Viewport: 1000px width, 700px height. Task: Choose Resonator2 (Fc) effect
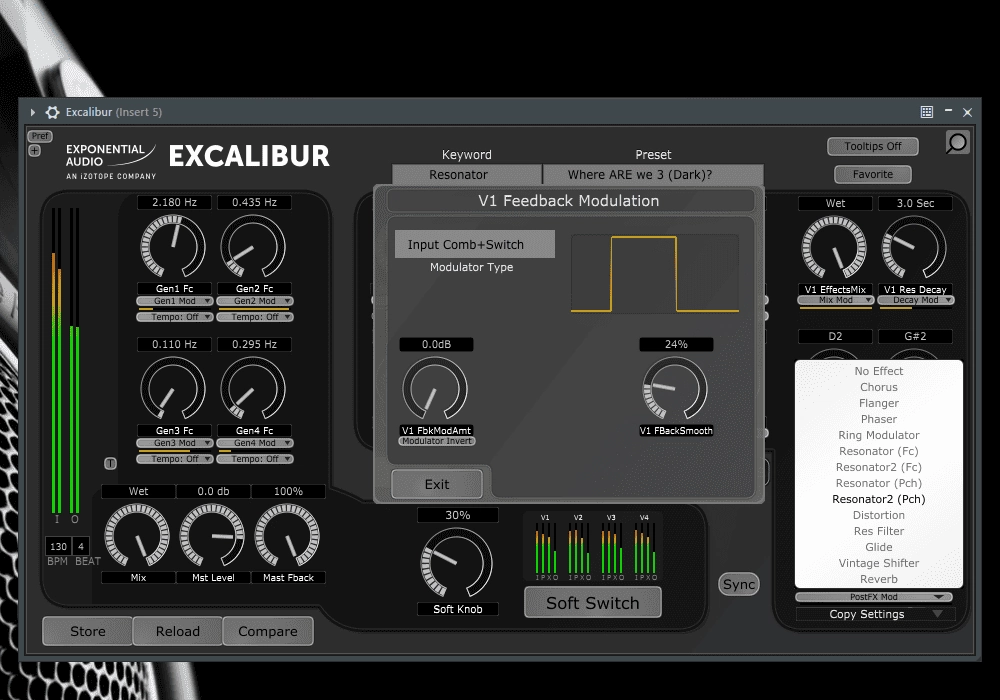click(x=879, y=467)
